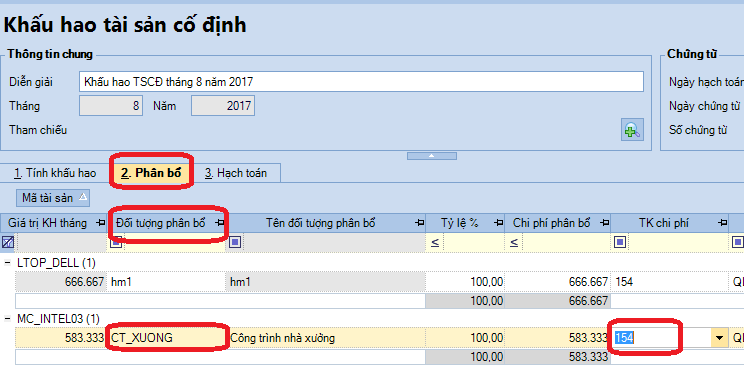Pin the Giá trị KH tháng column

(x=101, y=223)
